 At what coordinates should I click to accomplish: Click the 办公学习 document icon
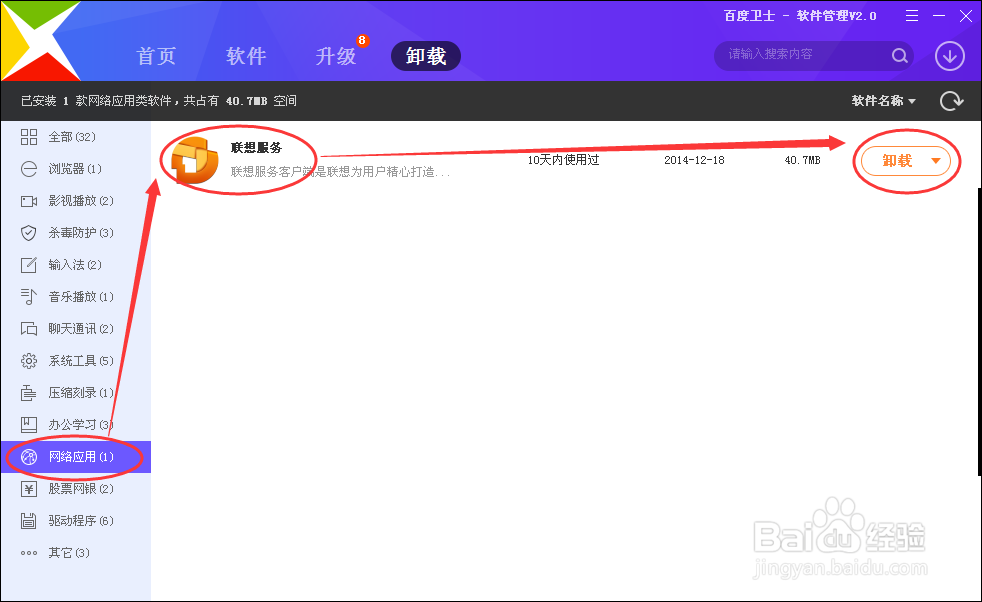29,425
